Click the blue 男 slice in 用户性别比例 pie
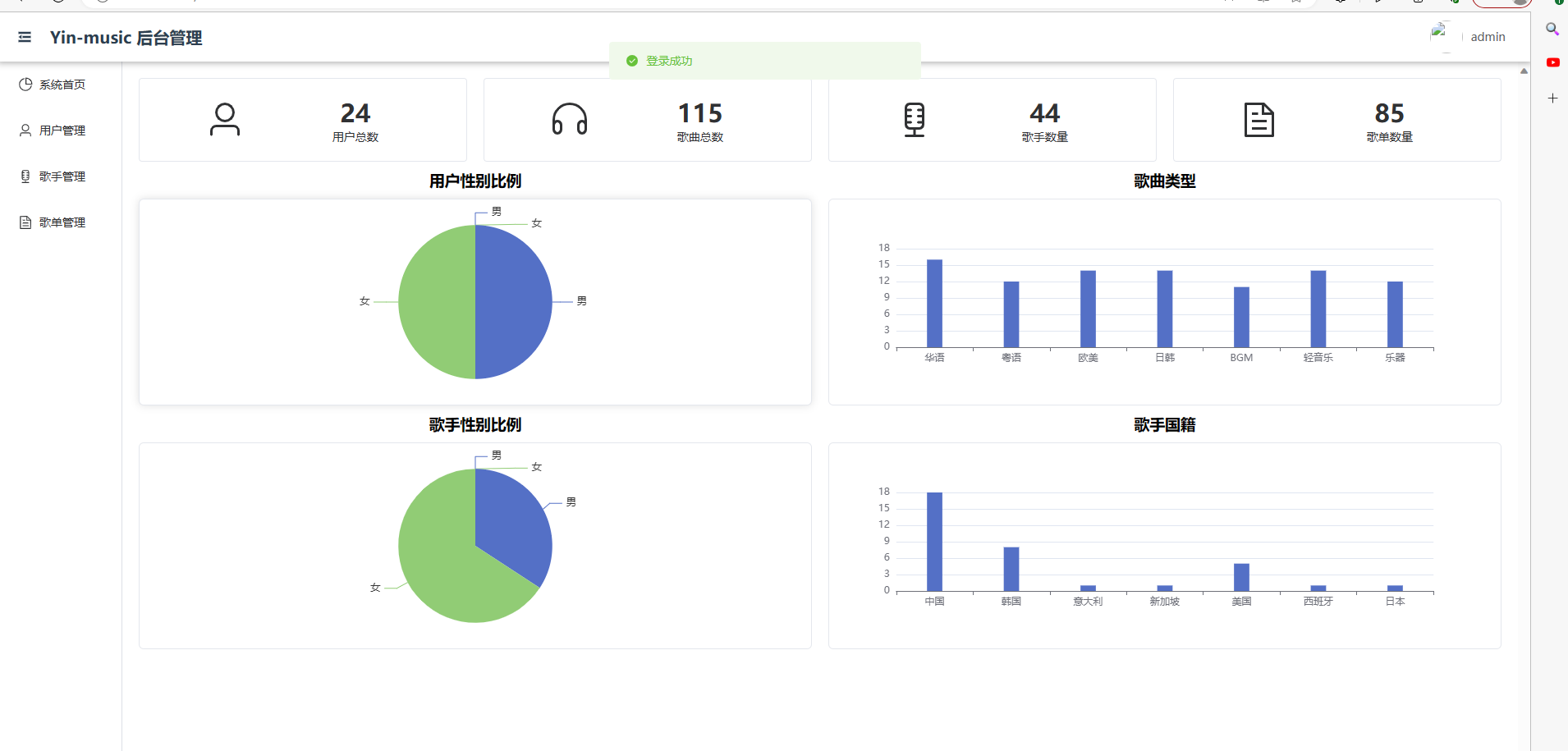Image resolution: width=1568 pixels, height=751 pixels. 513,302
